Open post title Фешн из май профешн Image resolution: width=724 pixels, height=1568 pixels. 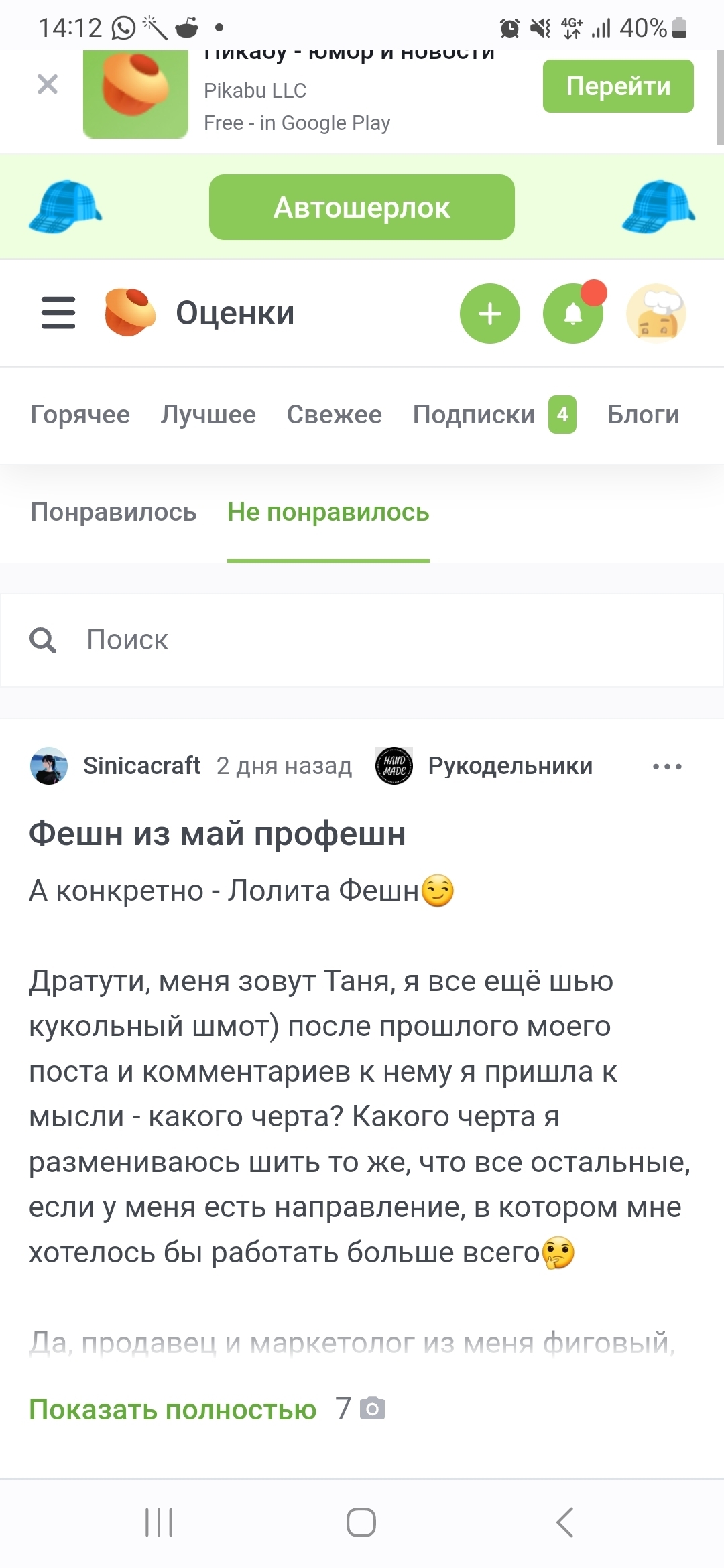click(x=217, y=834)
